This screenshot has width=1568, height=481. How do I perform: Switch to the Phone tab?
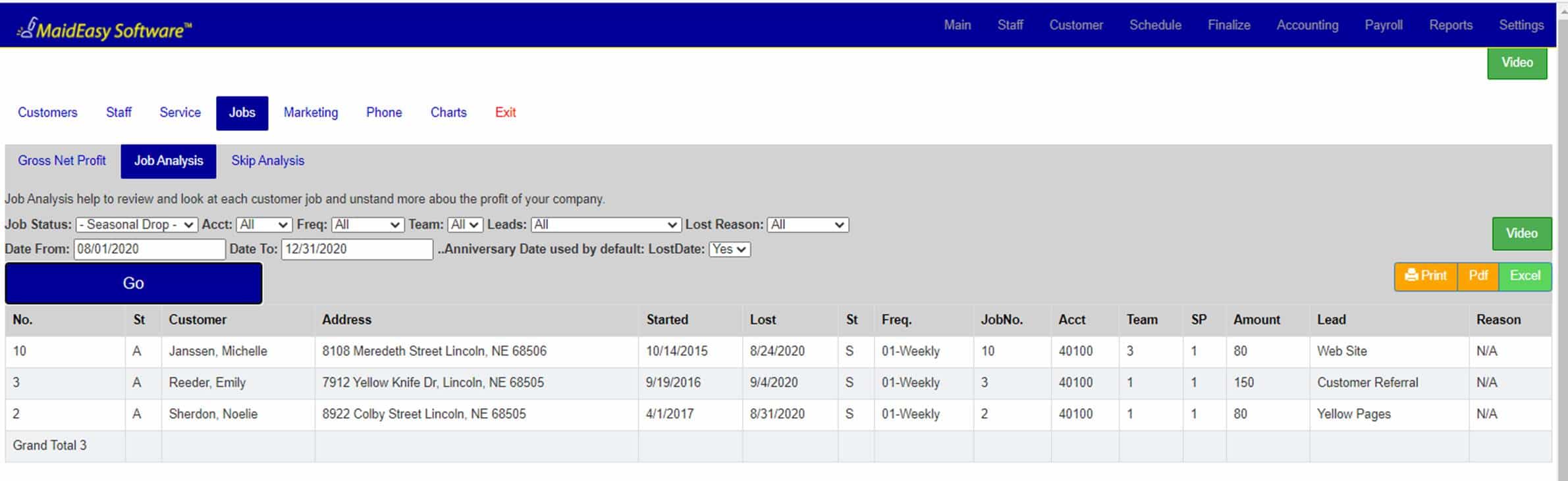coord(384,113)
